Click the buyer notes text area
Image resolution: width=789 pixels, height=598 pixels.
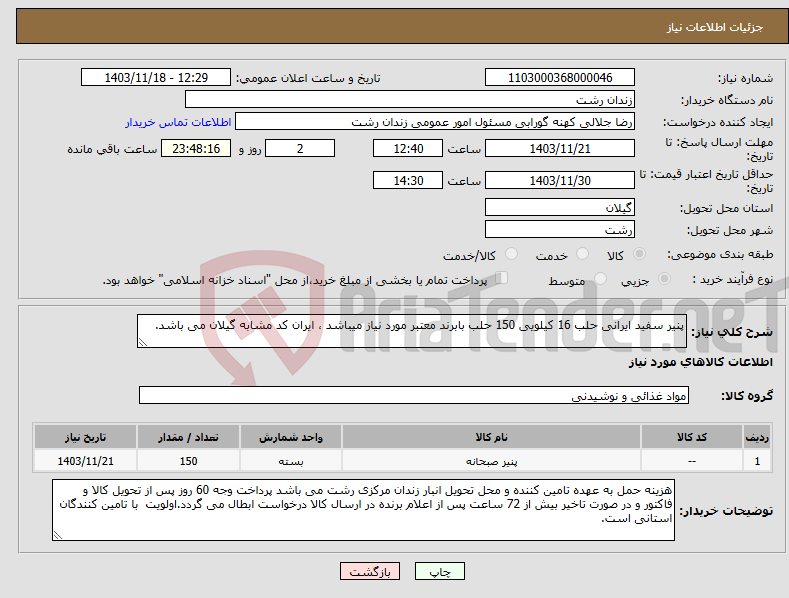tap(363, 510)
